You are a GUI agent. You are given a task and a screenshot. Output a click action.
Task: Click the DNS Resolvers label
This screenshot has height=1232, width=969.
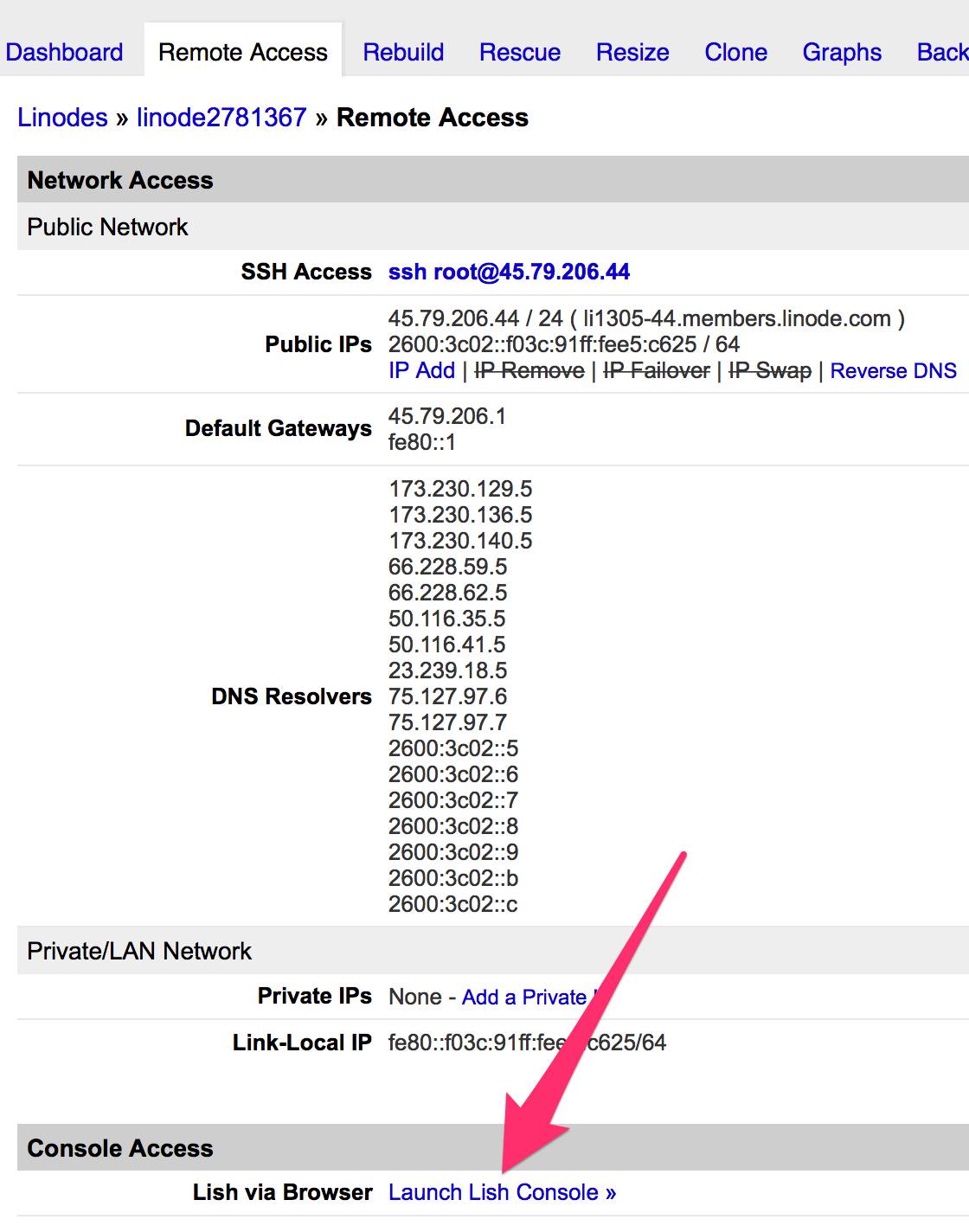click(x=292, y=696)
